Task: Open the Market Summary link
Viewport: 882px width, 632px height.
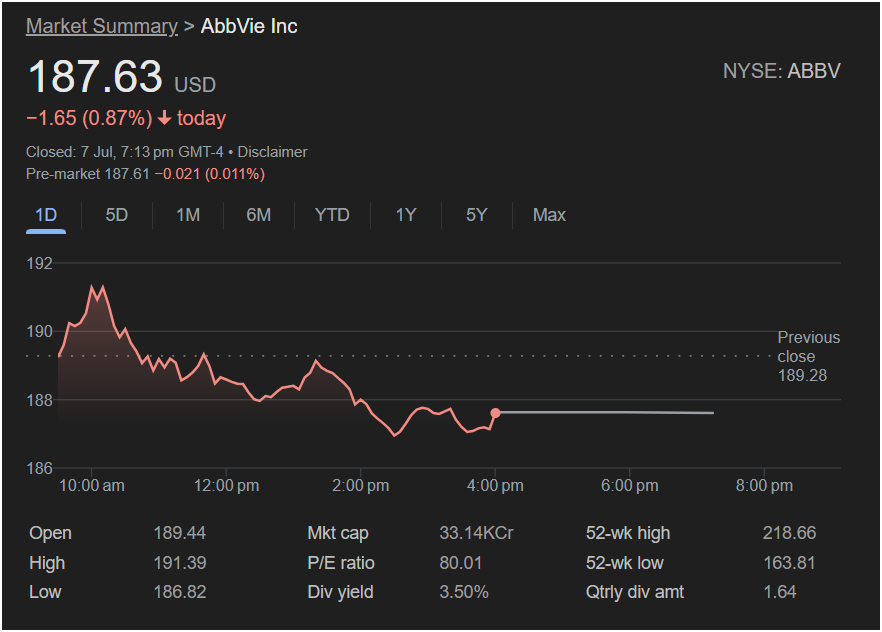Action: [x=102, y=26]
